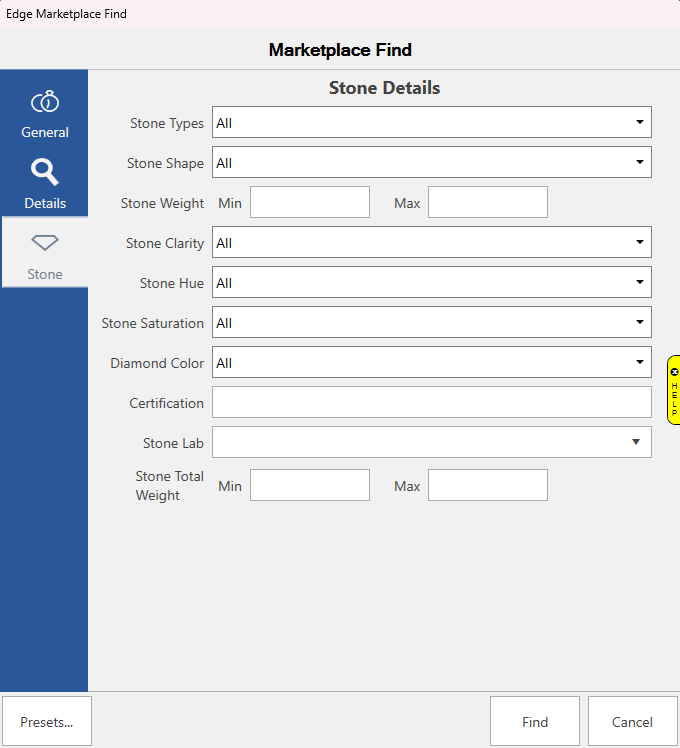
Task: Open the Presets... button
Action: [x=47, y=721]
